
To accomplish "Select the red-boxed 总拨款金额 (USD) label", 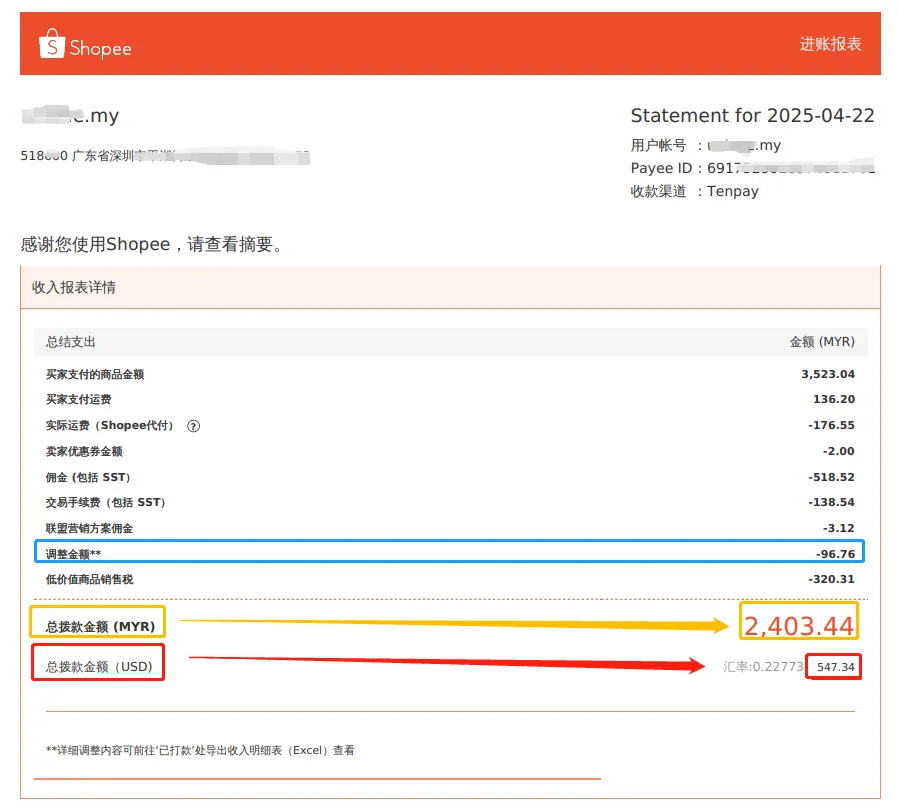I will (x=98, y=663).
